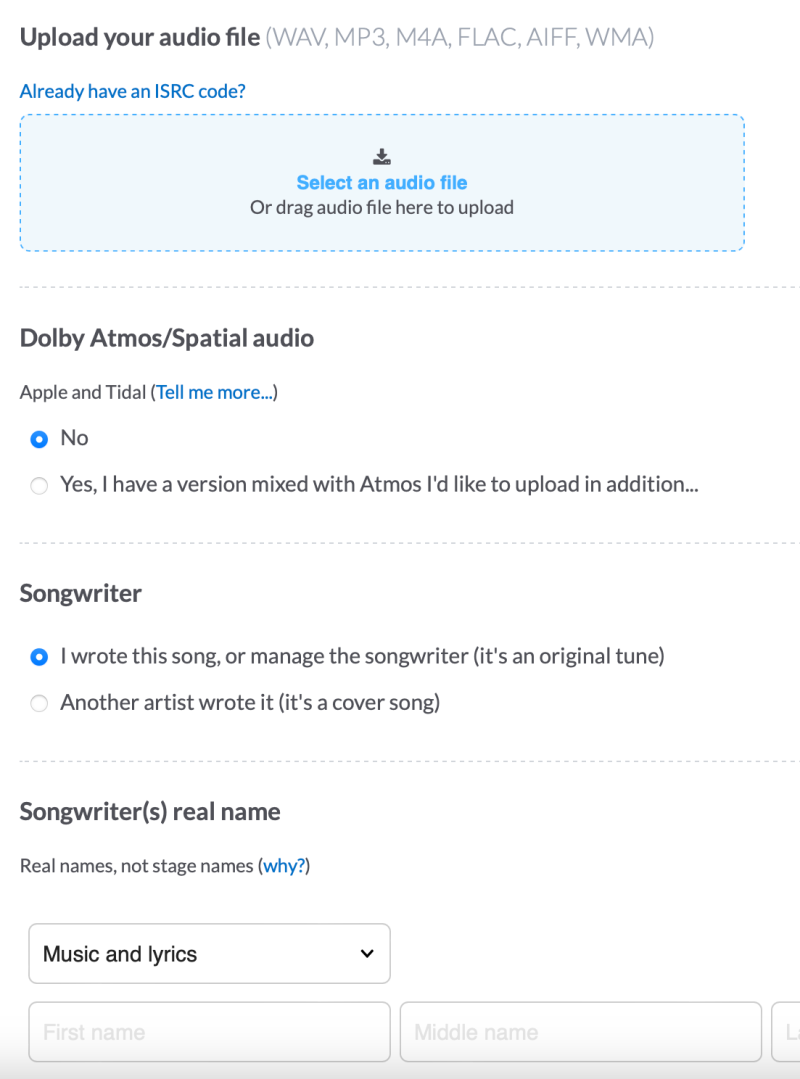Choose Another artist wrote it (cover song)
This screenshot has height=1079, width=800.
(39, 703)
